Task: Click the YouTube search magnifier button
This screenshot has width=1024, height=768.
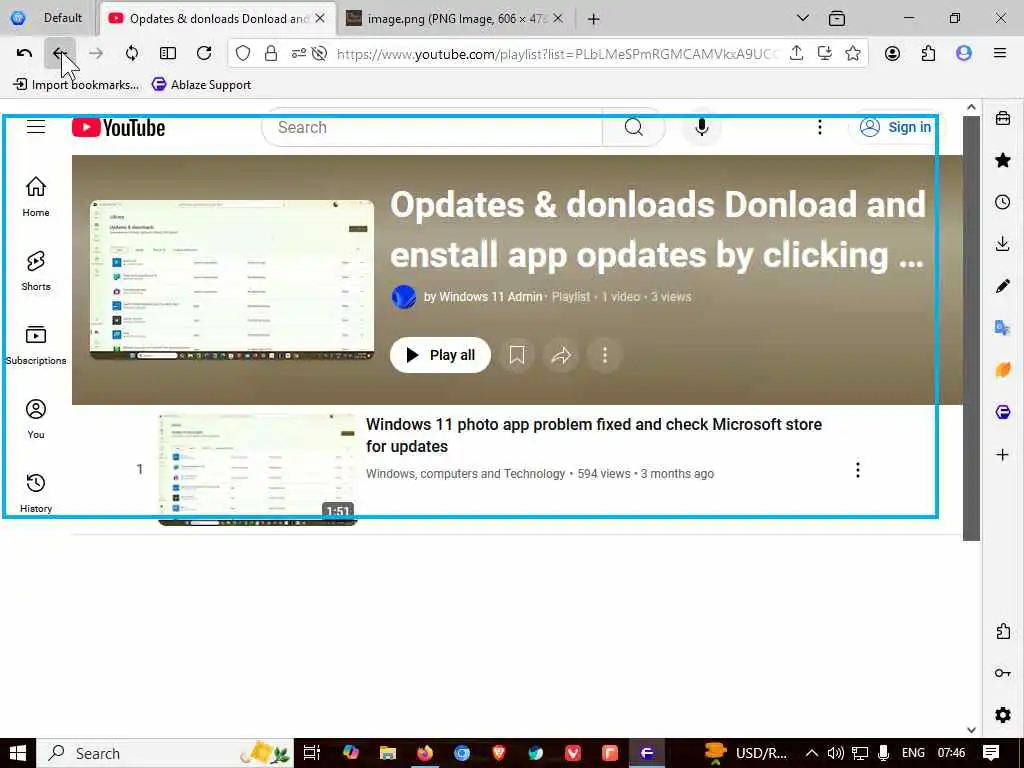Action: click(633, 127)
